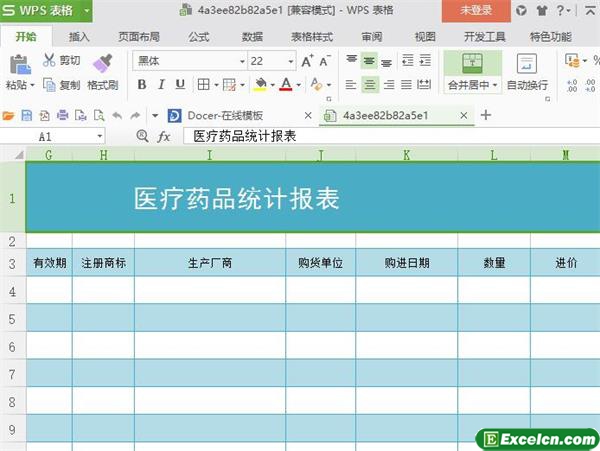Click the Undo arrow icon
This screenshot has height=451, width=600.
click(x=117, y=115)
